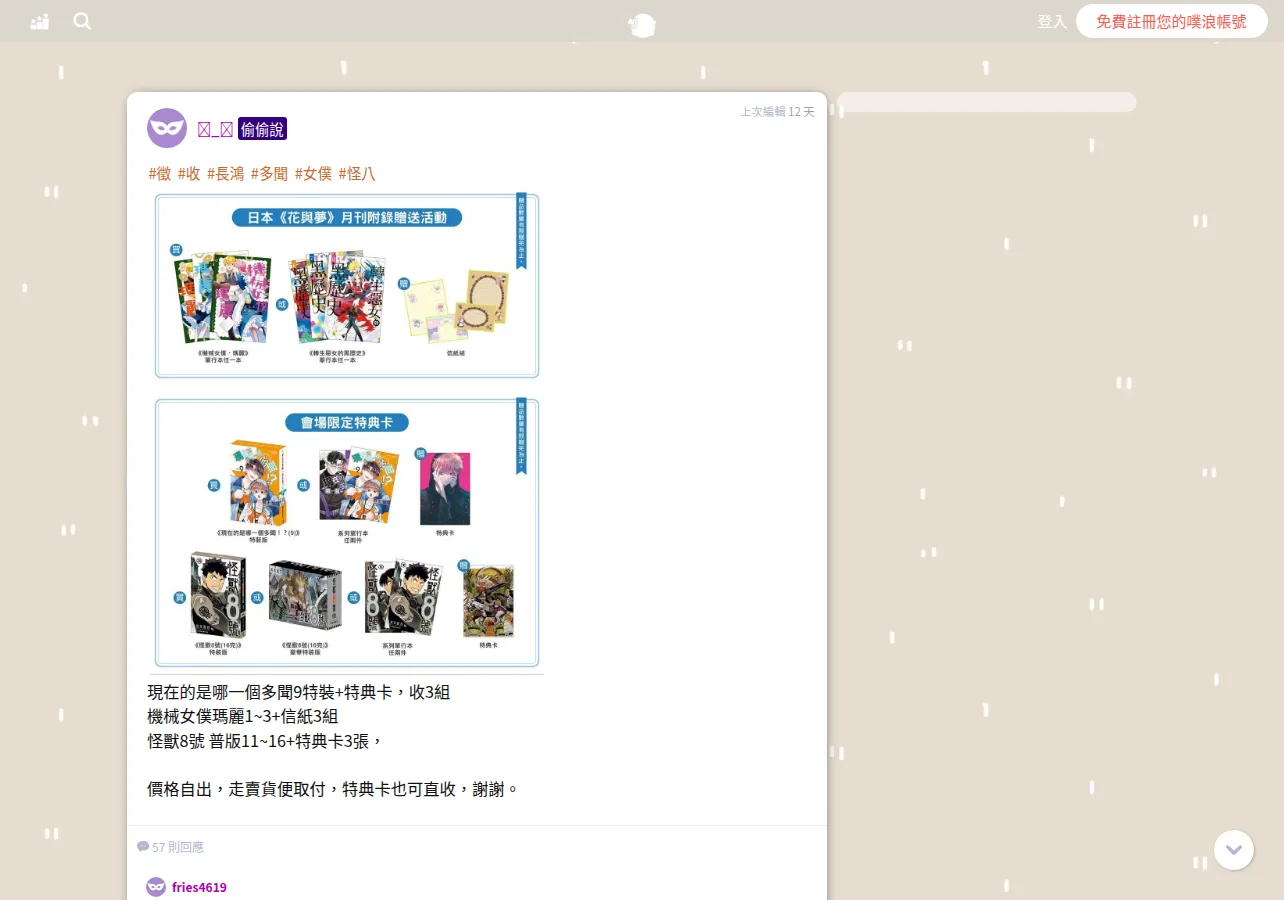Open the #怪八 hashtag
The width and height of the screenshot is (1284, 900).
(x=357, y=173)
